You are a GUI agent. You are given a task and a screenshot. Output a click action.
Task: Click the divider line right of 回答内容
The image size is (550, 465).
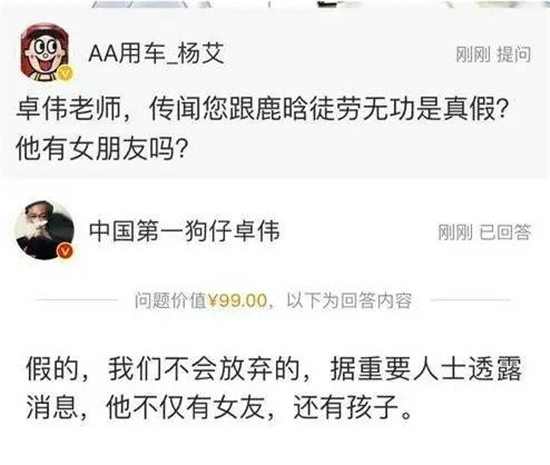pyautogui.click(x=471, y=300)
